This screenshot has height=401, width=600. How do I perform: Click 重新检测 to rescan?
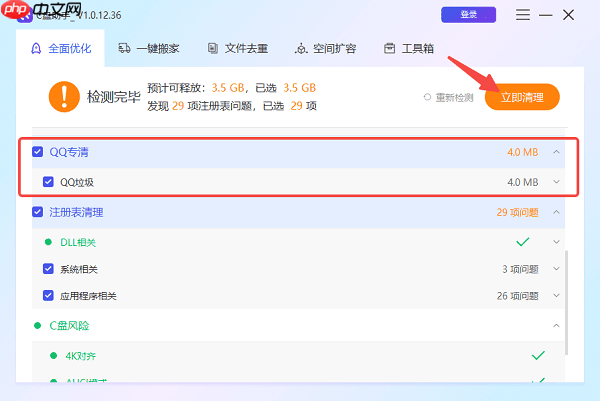point(454,98)
